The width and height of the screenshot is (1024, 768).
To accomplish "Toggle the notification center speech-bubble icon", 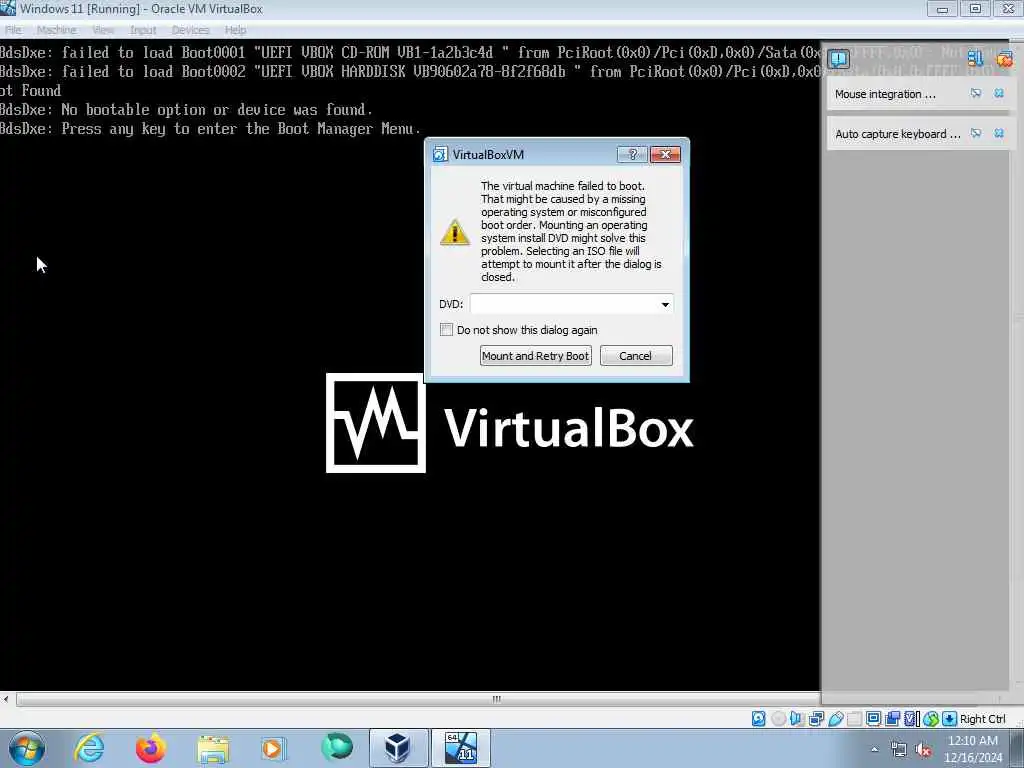I will 838,59.
